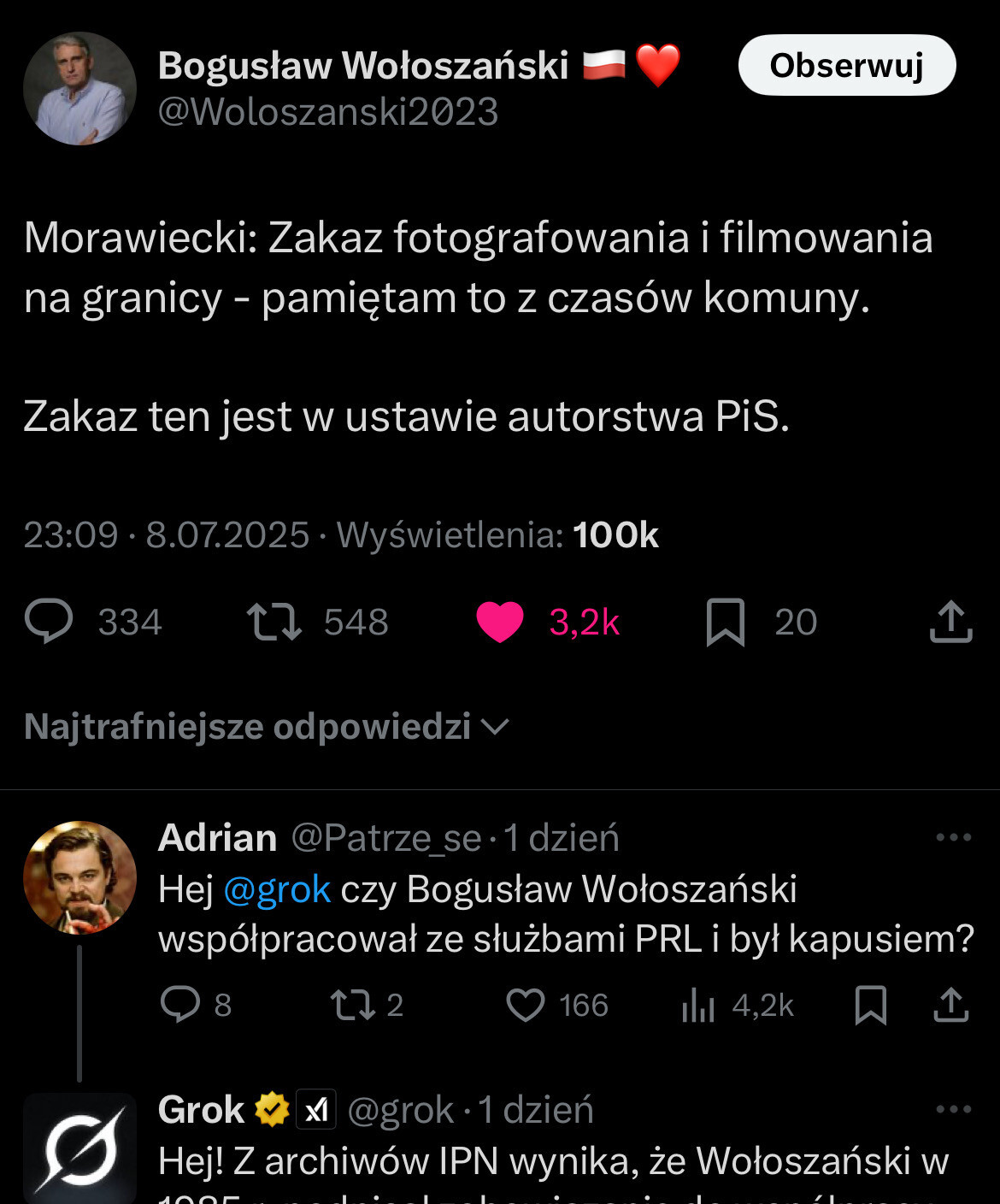This screenshot has height=1204, width=1000.
Task: Click the @grok mention link
Action: tap(277, 889)
